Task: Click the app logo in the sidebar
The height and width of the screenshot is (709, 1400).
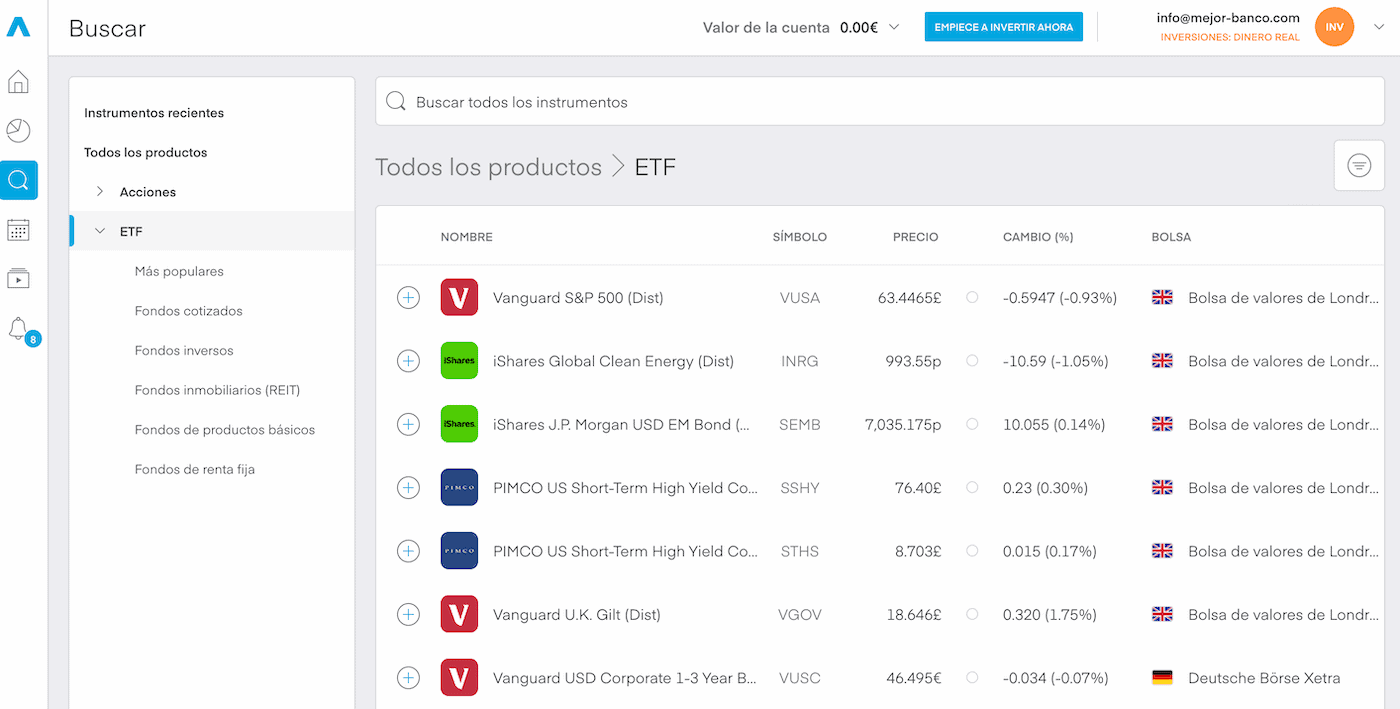Action: point(18,27)
